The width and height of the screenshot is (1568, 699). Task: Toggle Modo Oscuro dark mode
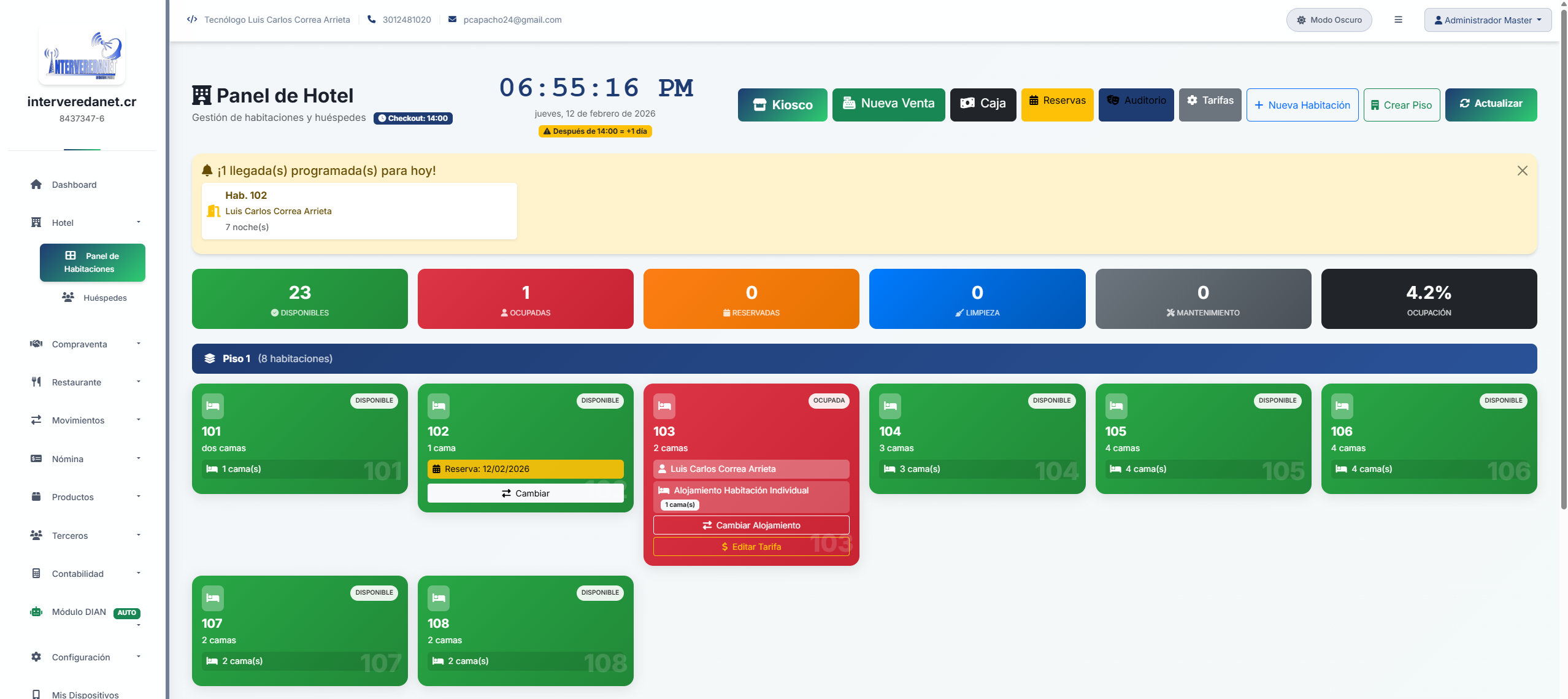[1329, 20]
